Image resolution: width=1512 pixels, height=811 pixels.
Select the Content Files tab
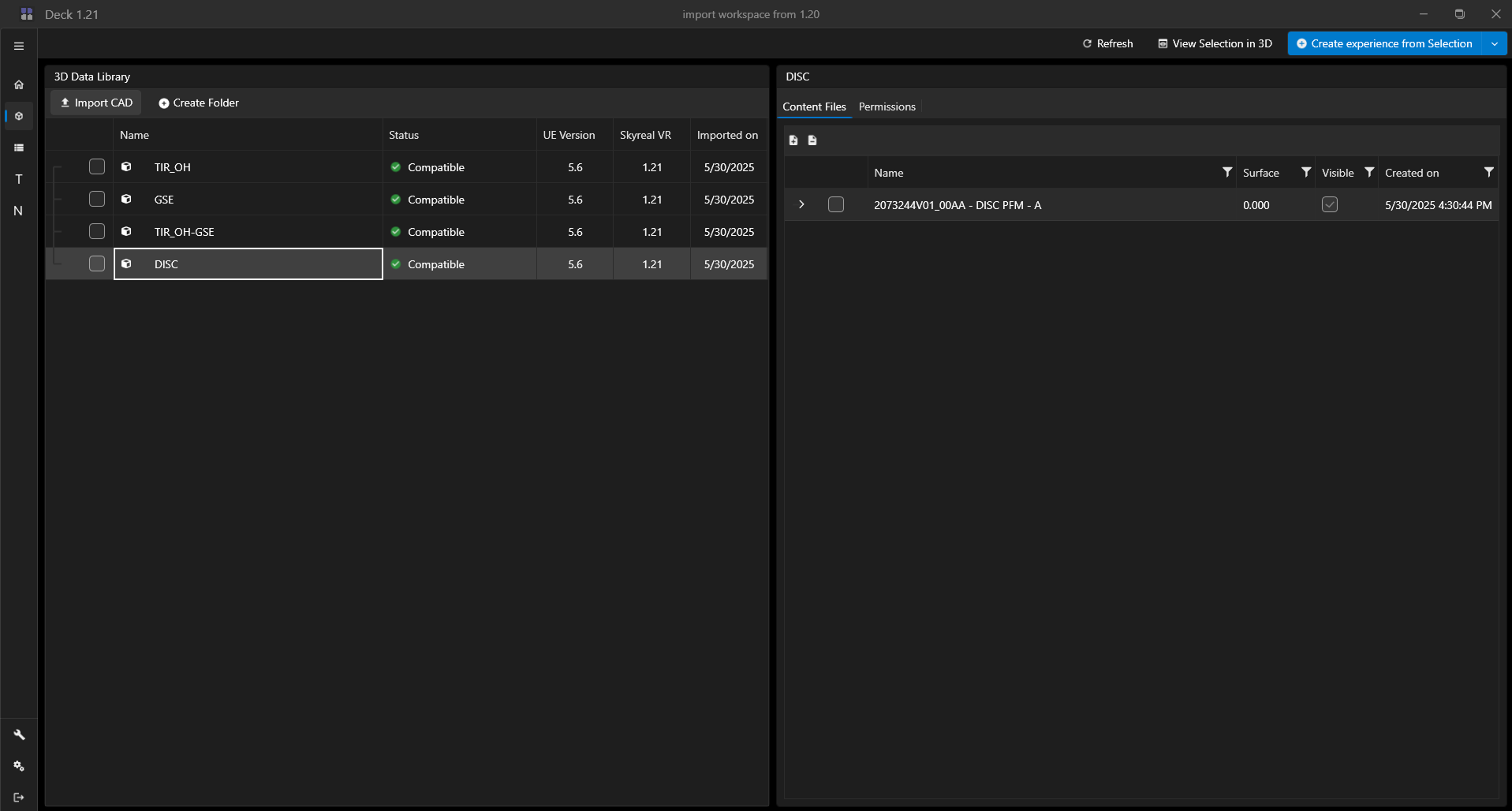click(814, 107)
